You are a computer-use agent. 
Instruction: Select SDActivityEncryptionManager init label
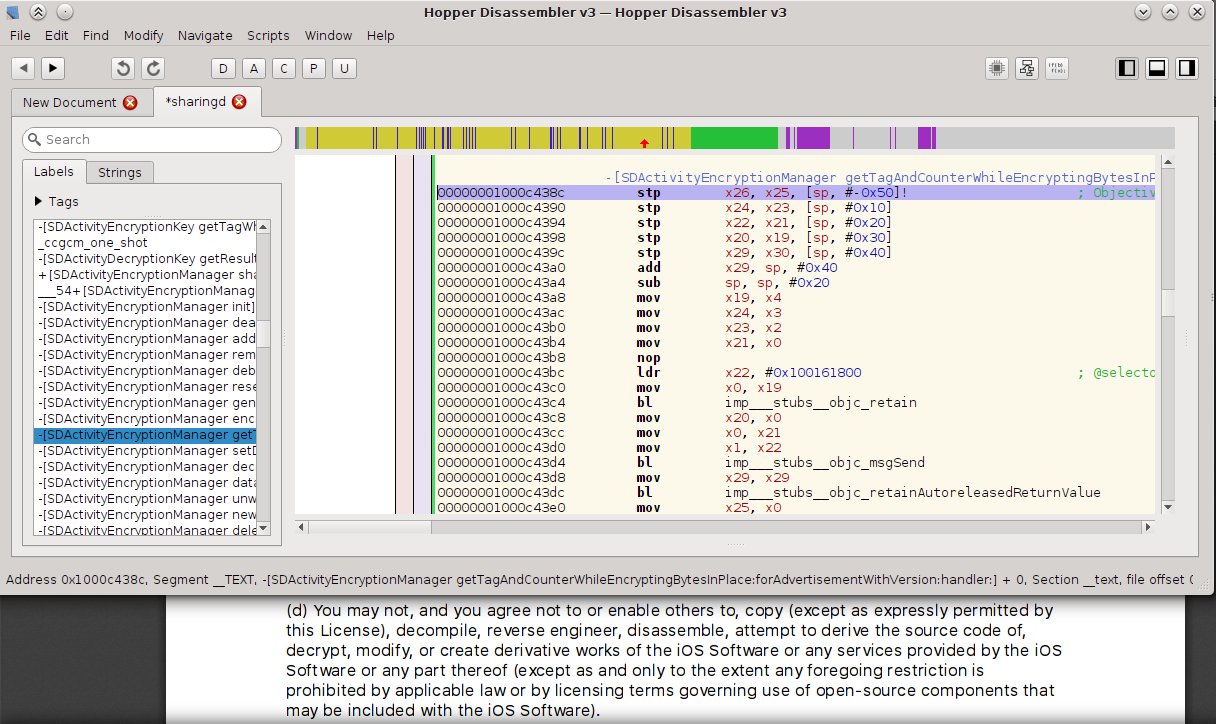coord(146,307)
